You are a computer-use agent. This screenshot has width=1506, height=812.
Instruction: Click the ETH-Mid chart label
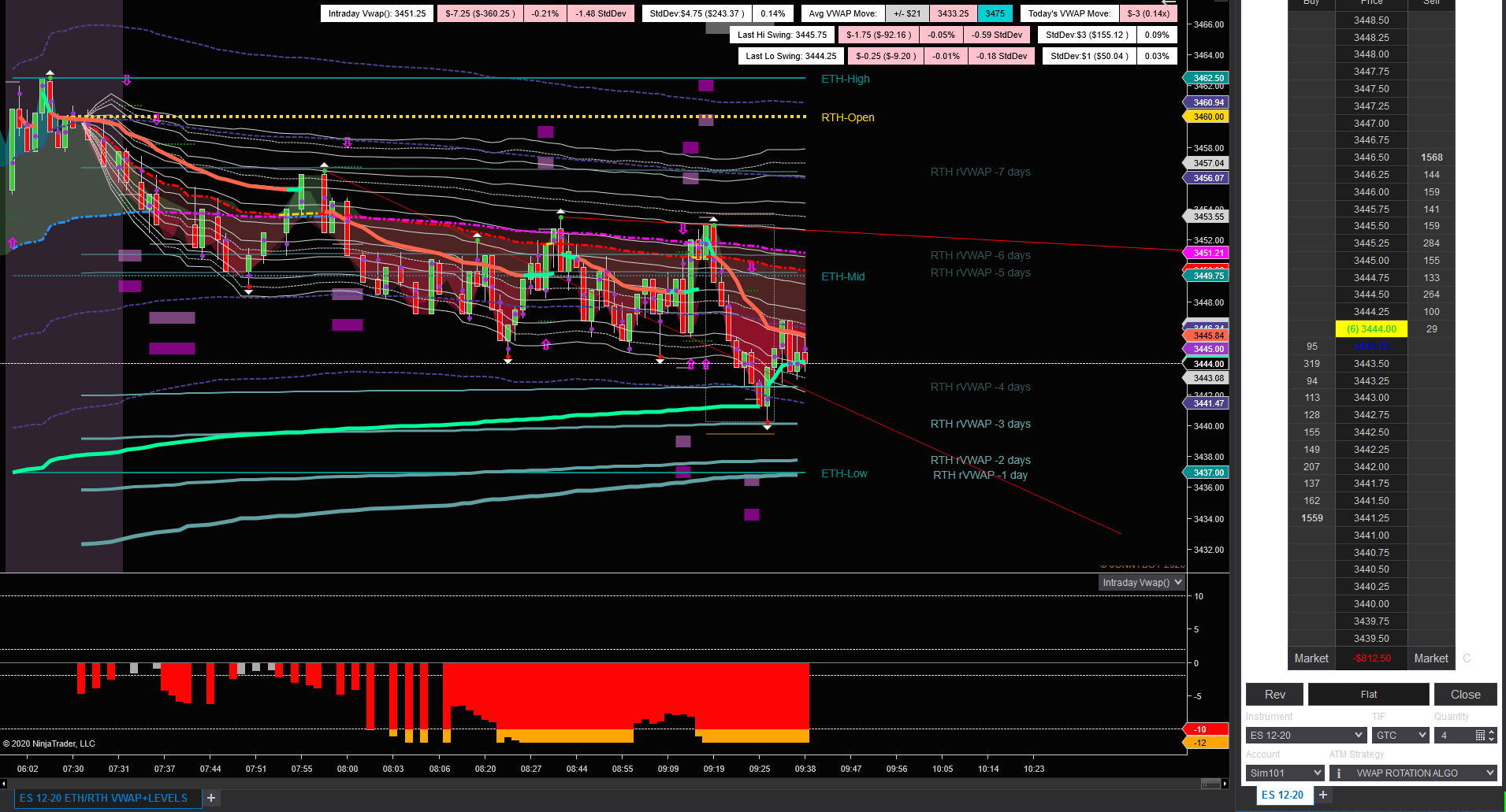[x=843, y=276]
